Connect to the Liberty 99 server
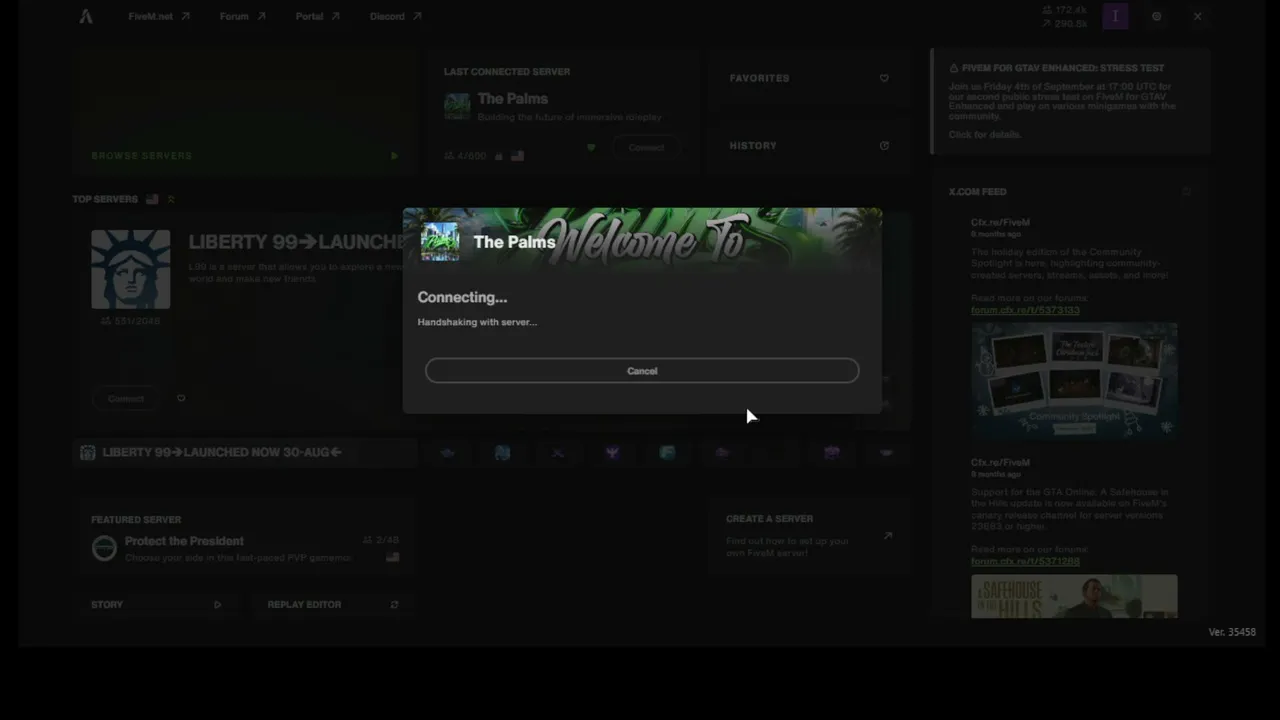 [x=126, y=398]
